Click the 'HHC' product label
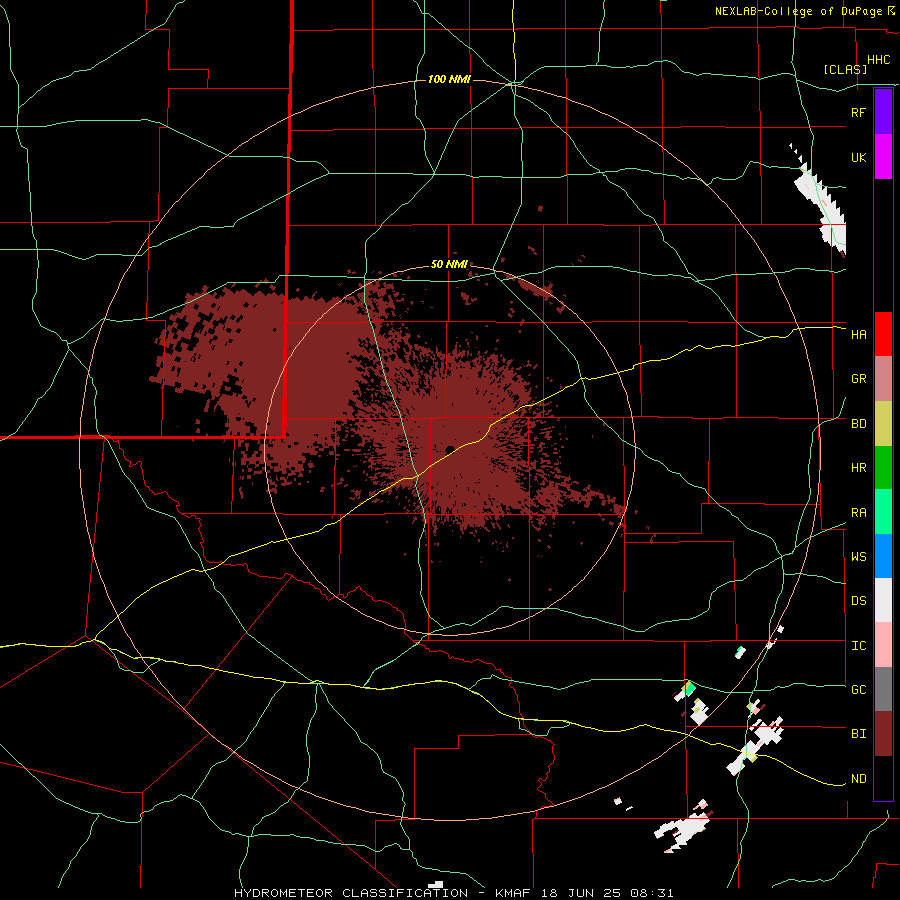 click(x=879, y=60)
